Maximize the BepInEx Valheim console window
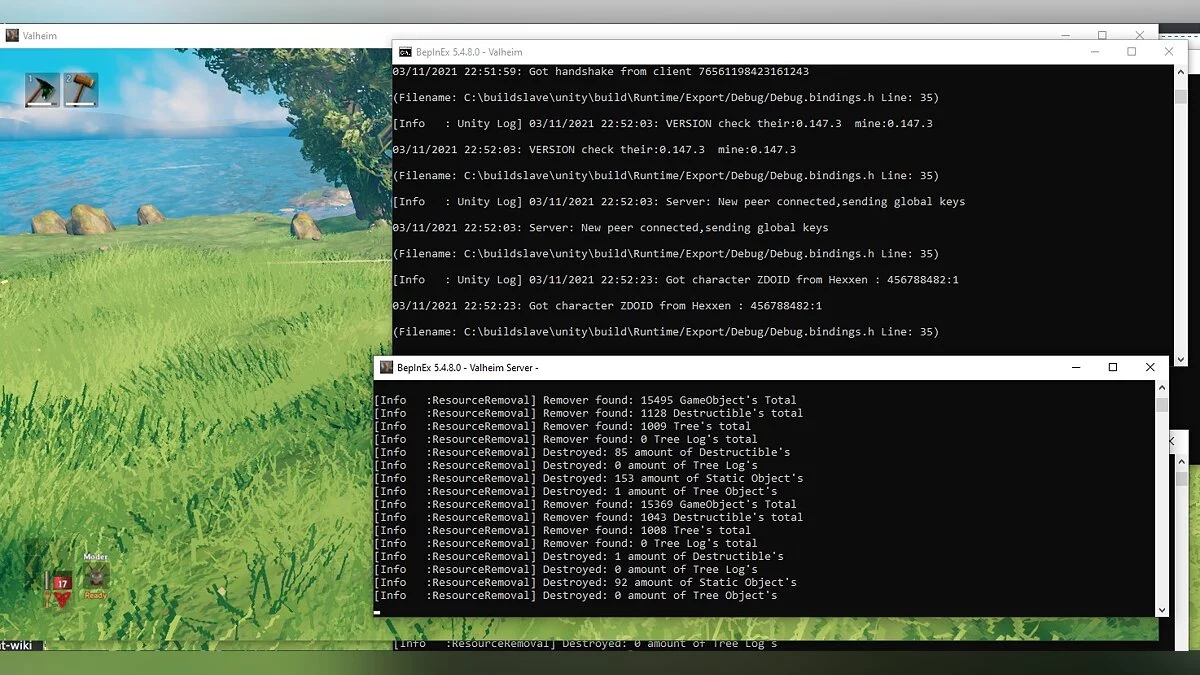Screen dimensions: 1200x675 pos(1132,52)
